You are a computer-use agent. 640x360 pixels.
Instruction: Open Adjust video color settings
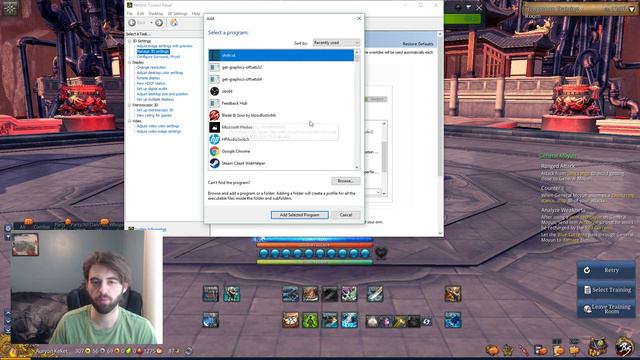click(158, 126)
